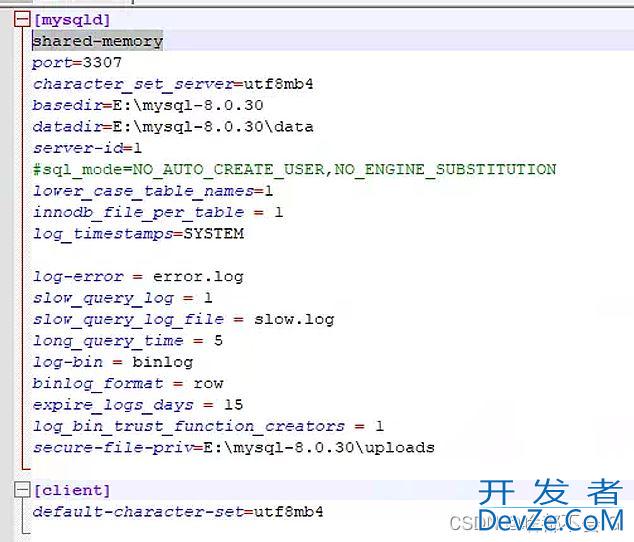Image resolution: width=634 pixels, height=542 pixels.
Task: Click the log_bin_trust_function_creators = 1 line
Action: pos(209,426)
